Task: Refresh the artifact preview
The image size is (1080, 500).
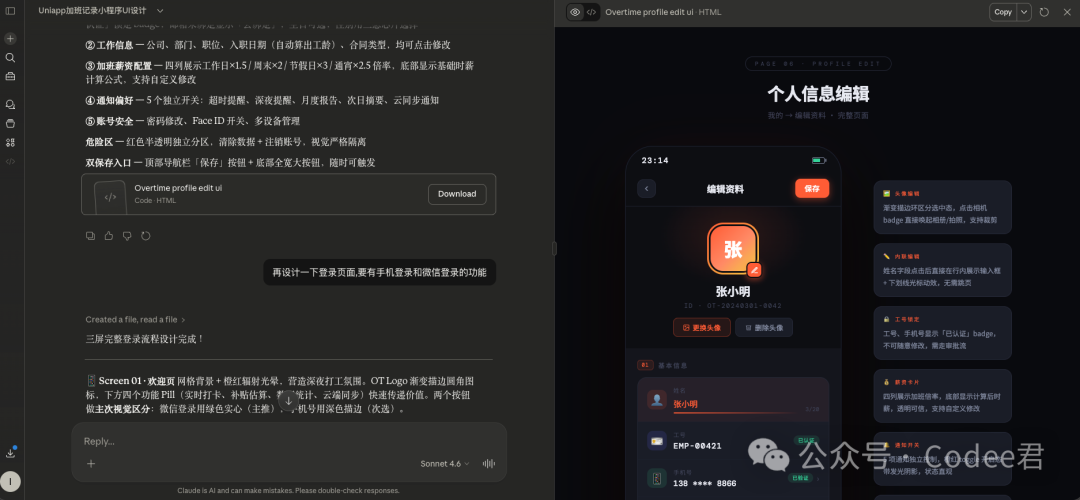Action: 1044,12
